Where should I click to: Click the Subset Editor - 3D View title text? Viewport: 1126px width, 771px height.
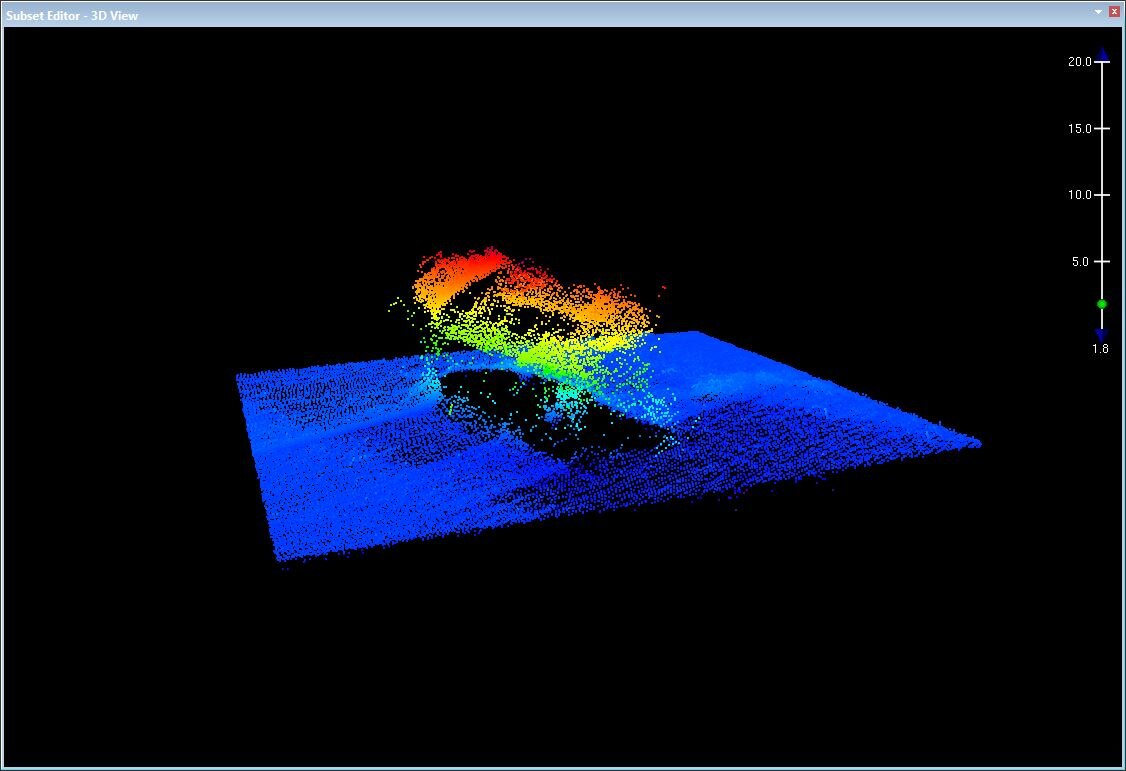point(70,15)
